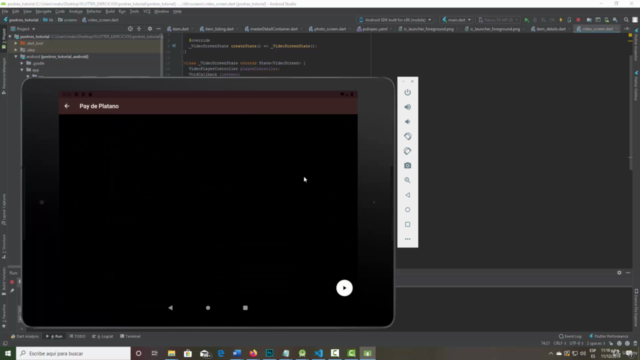Rotate the emulator left

[x=407, y=136]
